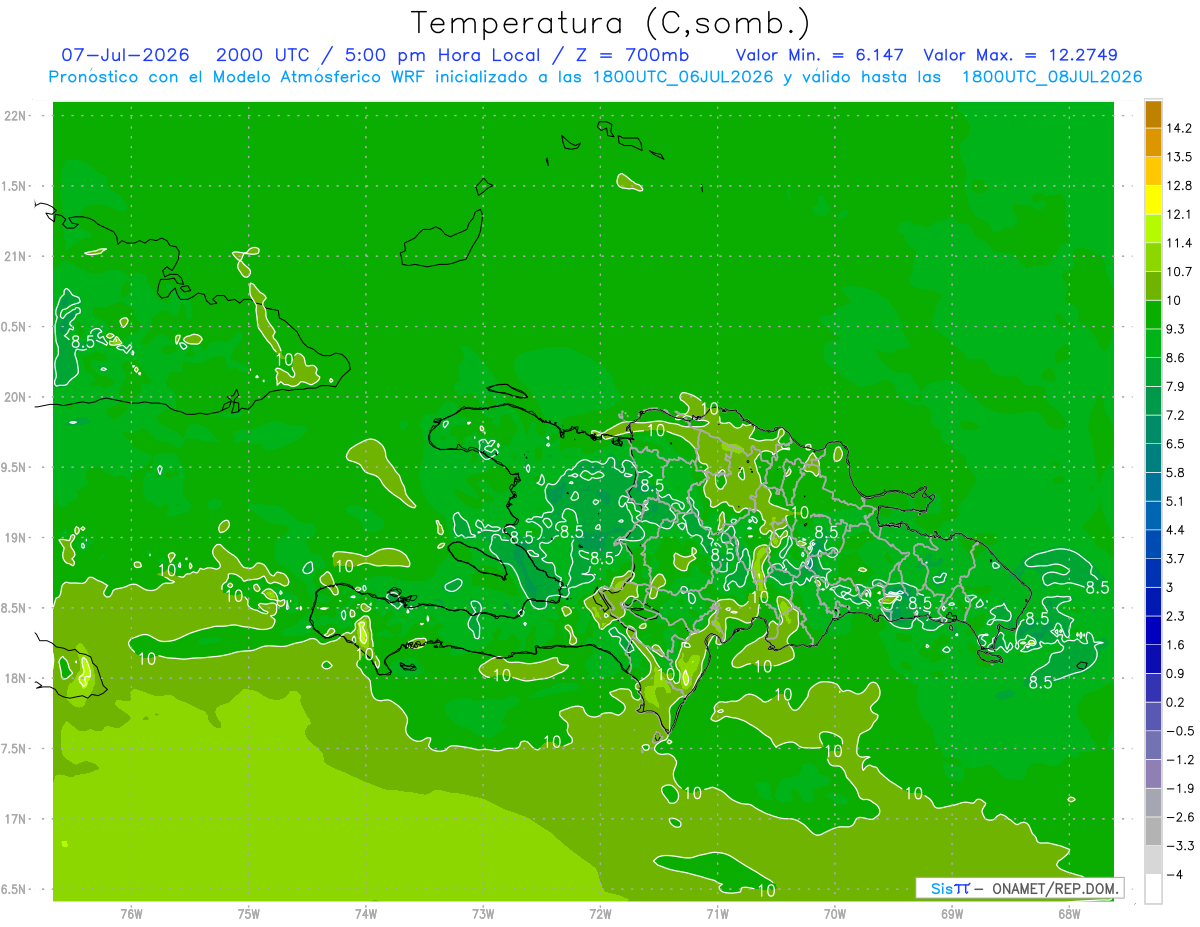Click the "71W" longitude label
1200x927 pixels.
click(x=717, y=913)
